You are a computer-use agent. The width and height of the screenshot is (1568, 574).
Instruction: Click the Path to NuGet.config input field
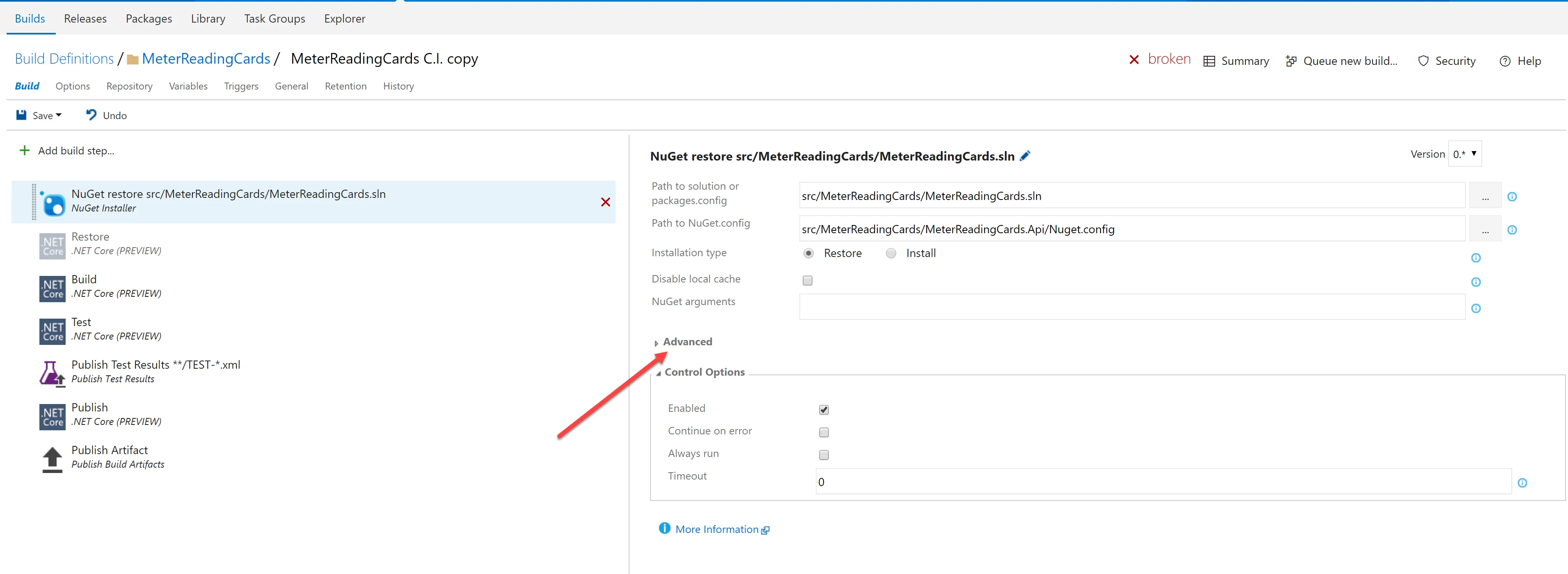click(x=1132, y=229)
